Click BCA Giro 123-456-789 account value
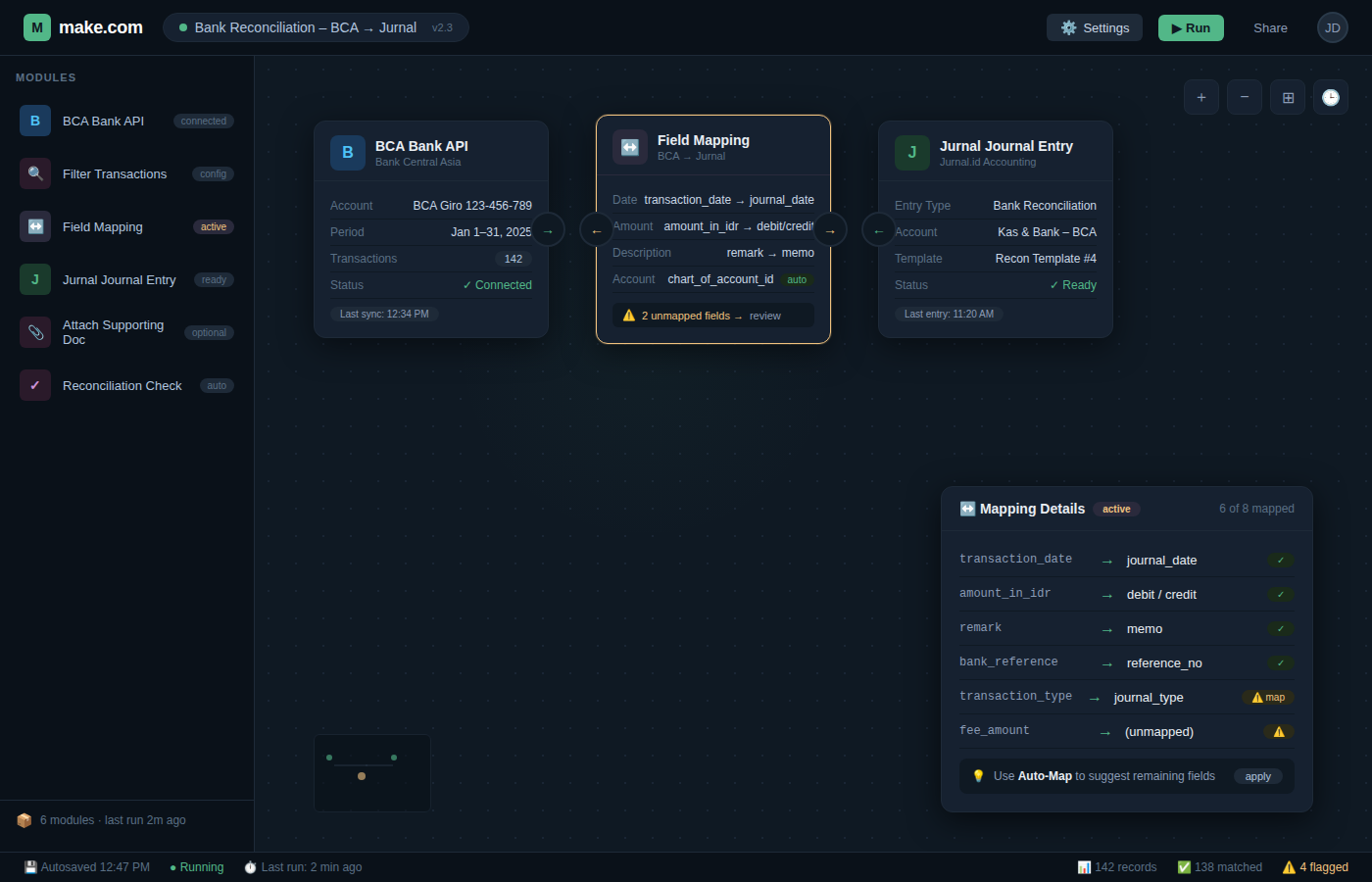1372x882 pixels. click(x=472, y=206)
